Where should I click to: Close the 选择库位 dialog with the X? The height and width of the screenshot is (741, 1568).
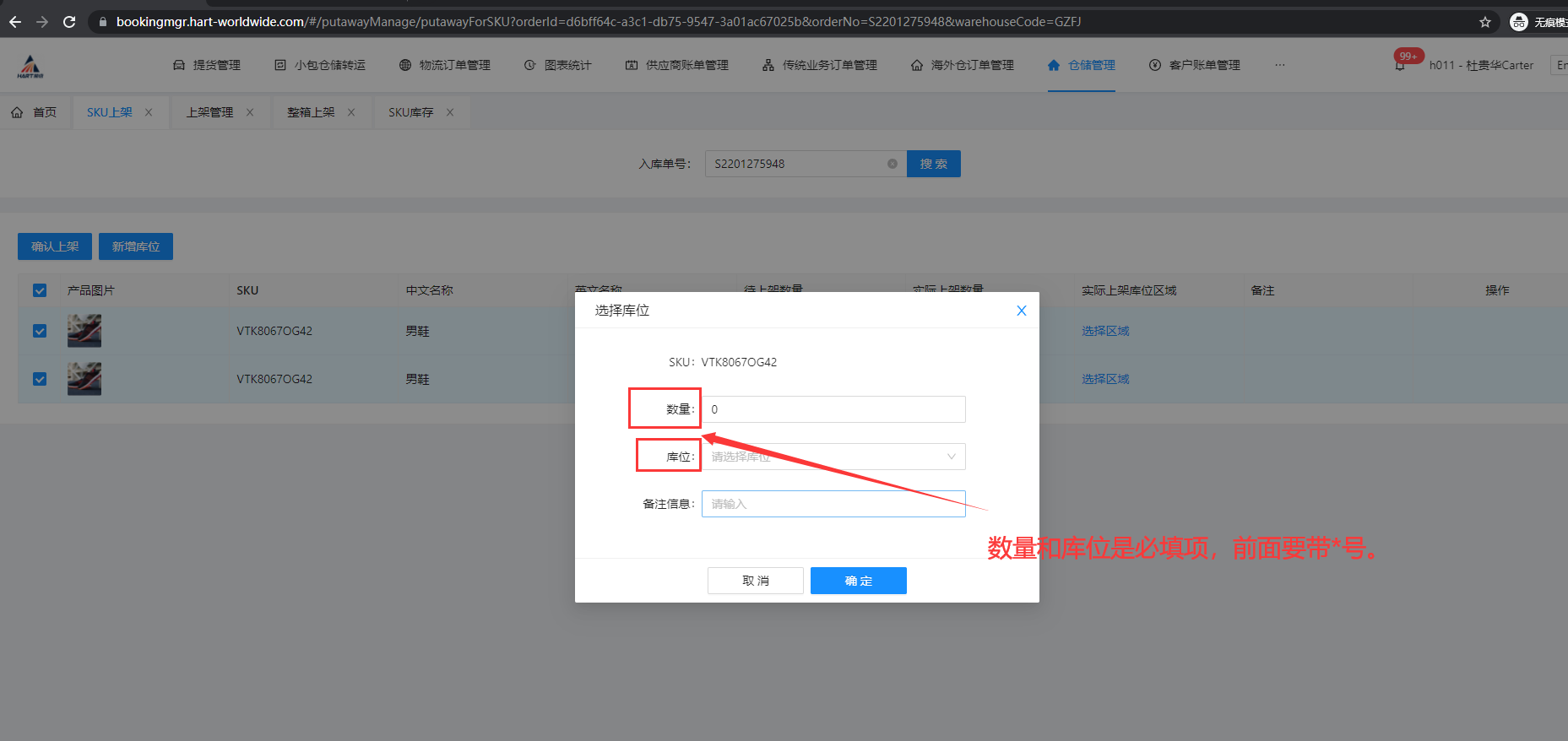coord(1021,311)
